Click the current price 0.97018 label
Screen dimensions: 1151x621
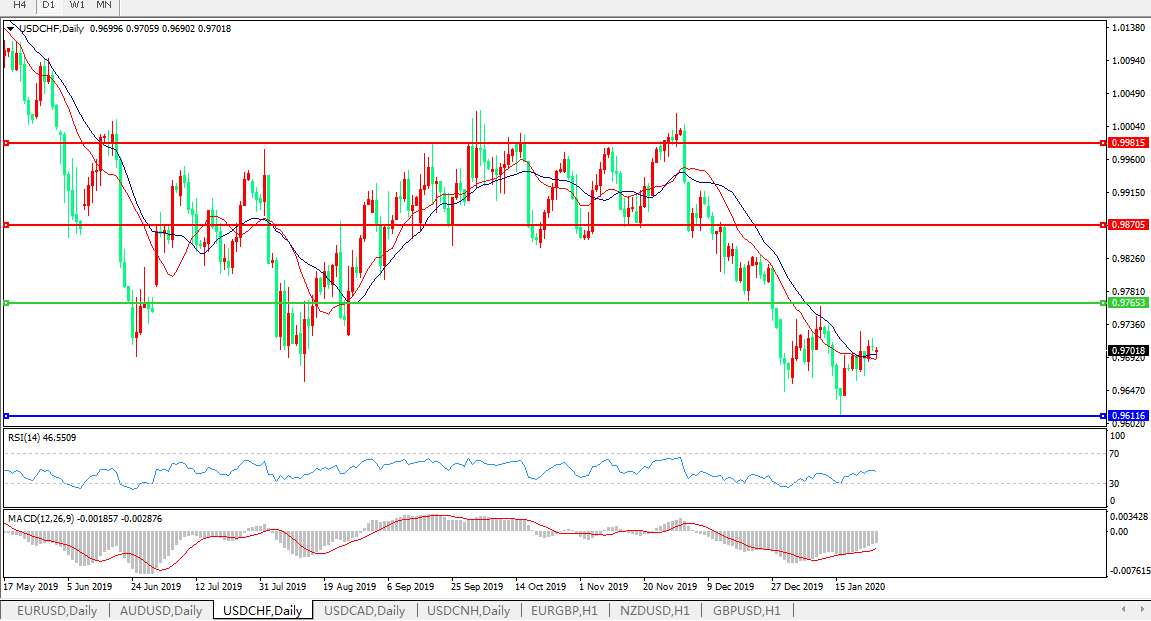coord(1128,351)
